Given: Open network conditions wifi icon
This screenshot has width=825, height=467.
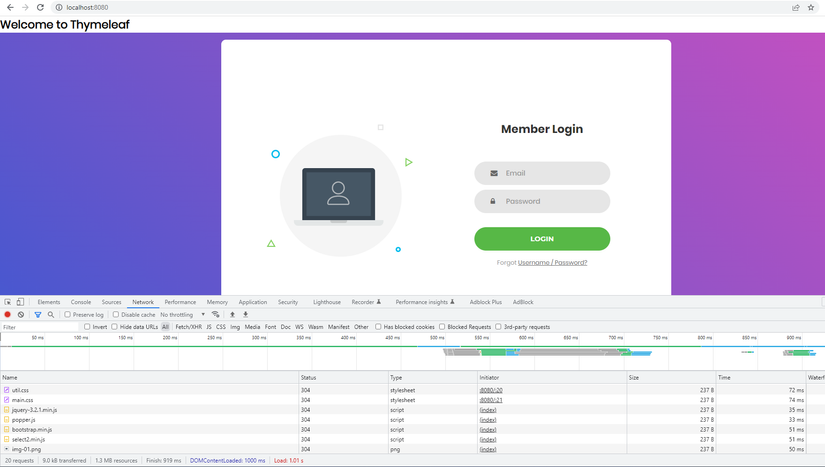Looking at the screenshot, I should pyautogui.click(x=215, y=314).
